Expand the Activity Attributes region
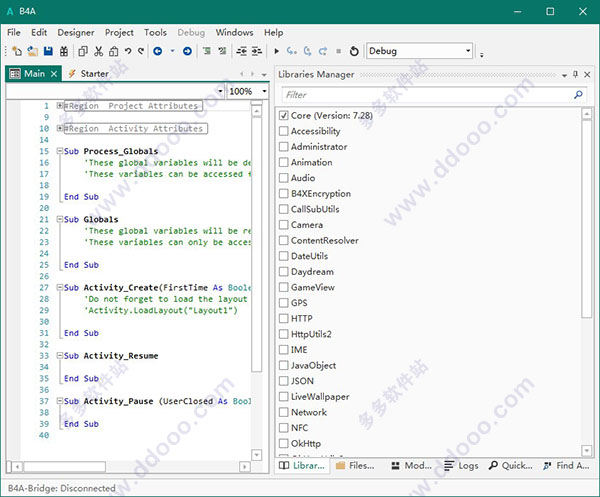 [x=60, y=128]
